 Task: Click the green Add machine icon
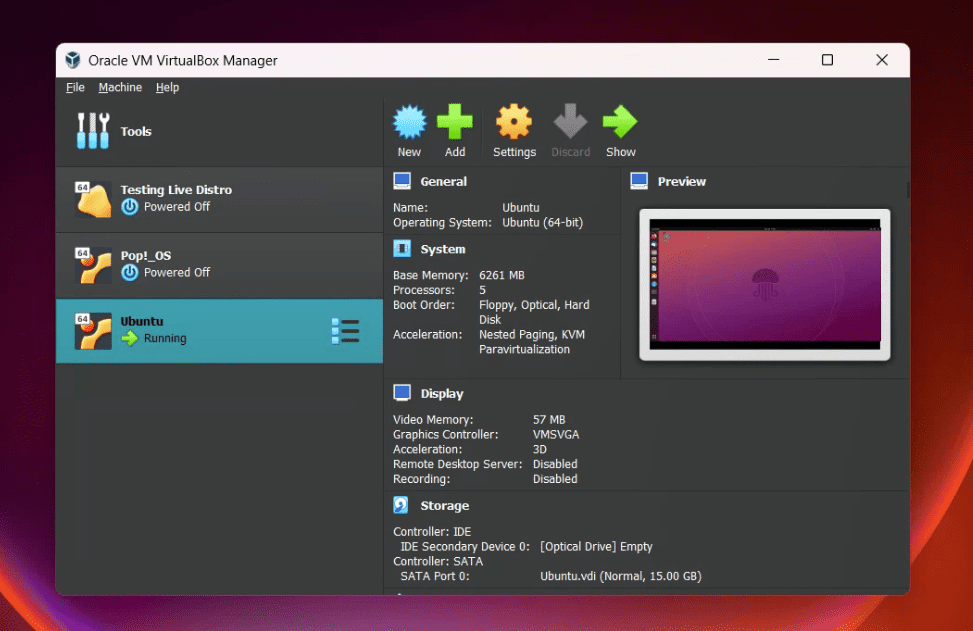click(455, 122)
